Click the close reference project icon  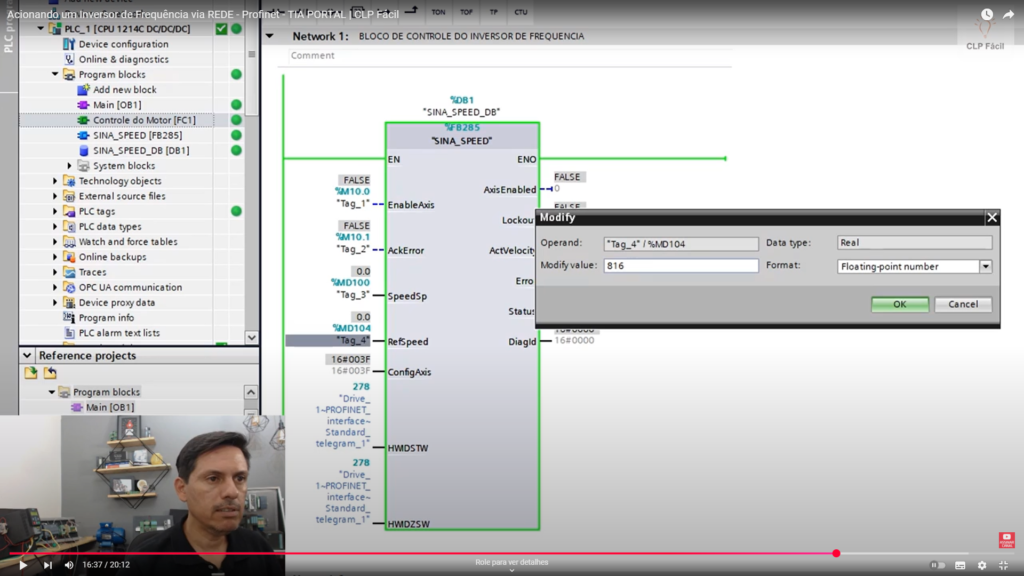[x=50, y=373]
